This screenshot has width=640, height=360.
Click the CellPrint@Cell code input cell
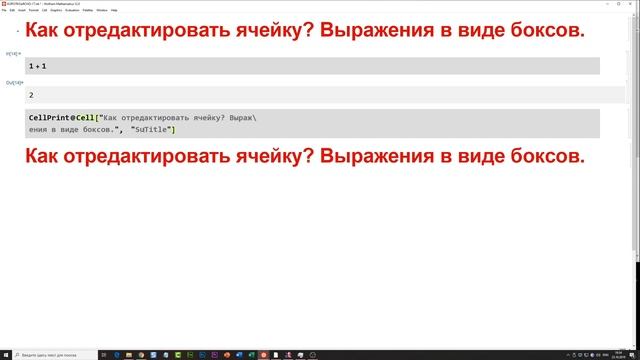312,123
